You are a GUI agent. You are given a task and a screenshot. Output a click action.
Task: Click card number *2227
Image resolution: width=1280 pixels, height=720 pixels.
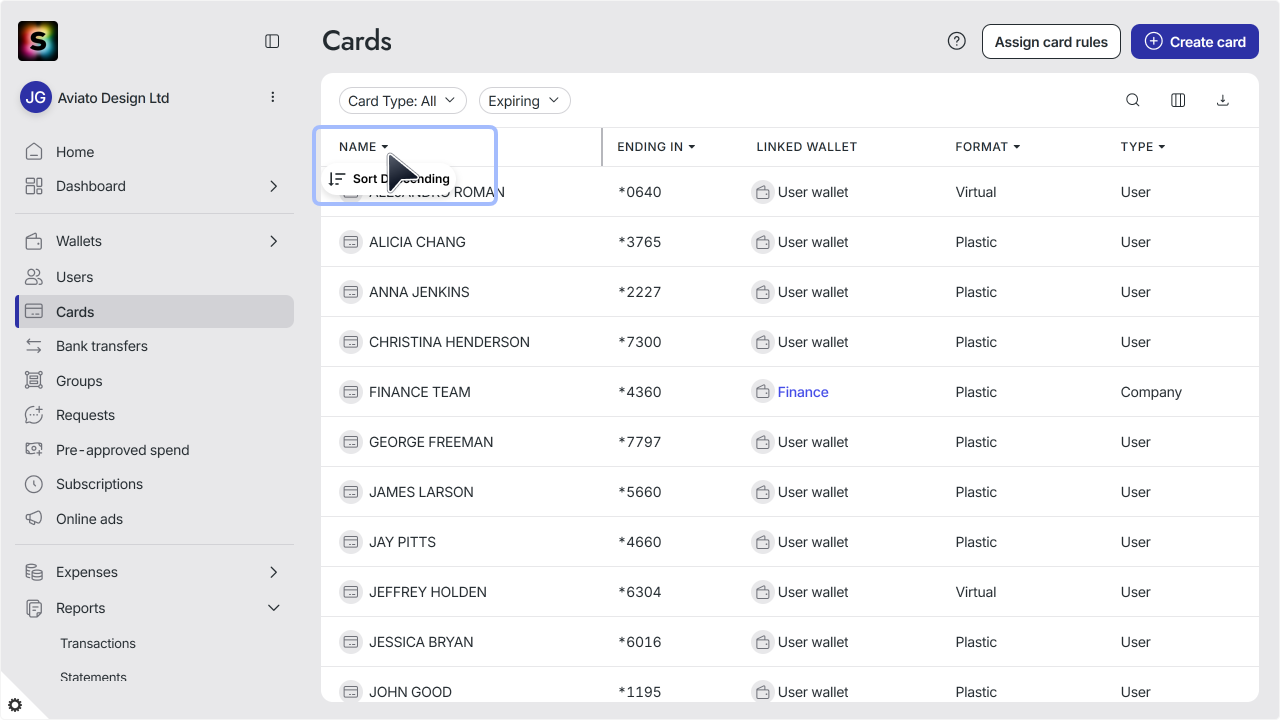tap(640, 292)
